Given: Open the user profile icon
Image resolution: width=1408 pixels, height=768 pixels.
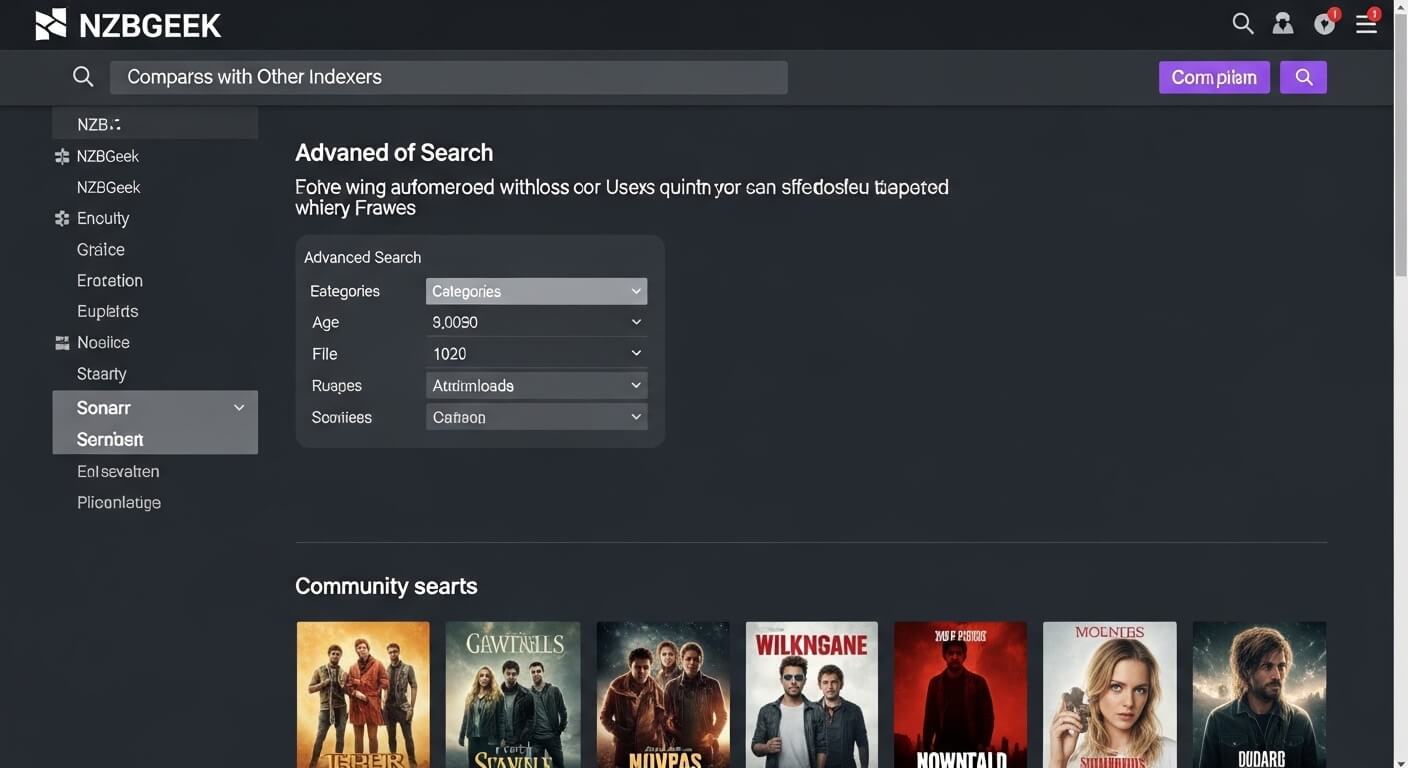Looking at the screenshot, I should pyautogui.click(x=1283, y=24).
